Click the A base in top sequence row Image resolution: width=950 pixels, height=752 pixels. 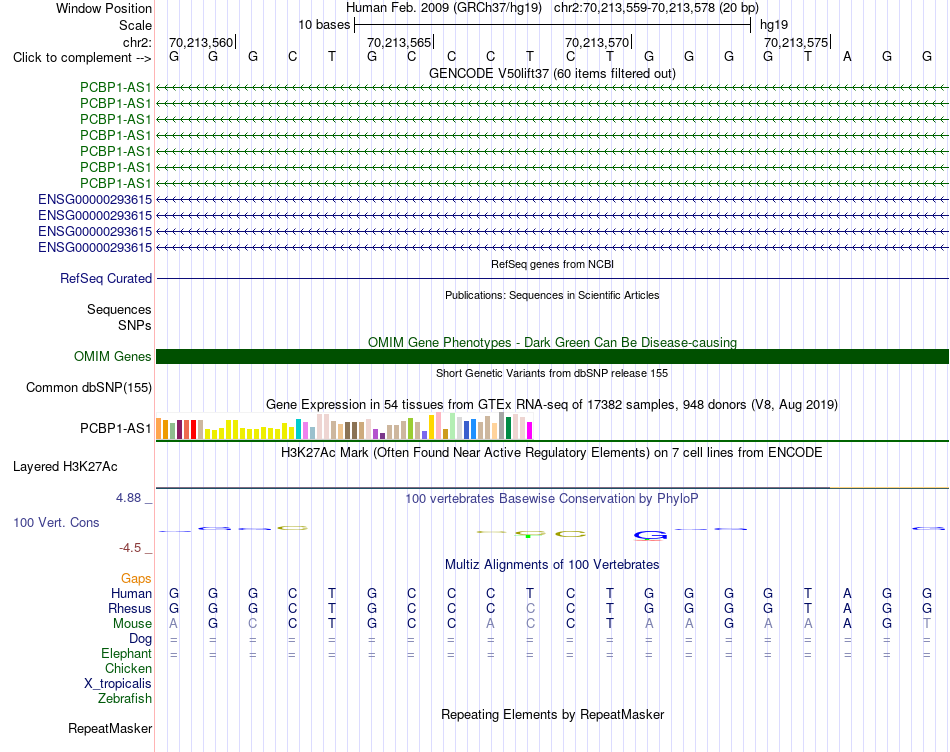pos(847,56)
